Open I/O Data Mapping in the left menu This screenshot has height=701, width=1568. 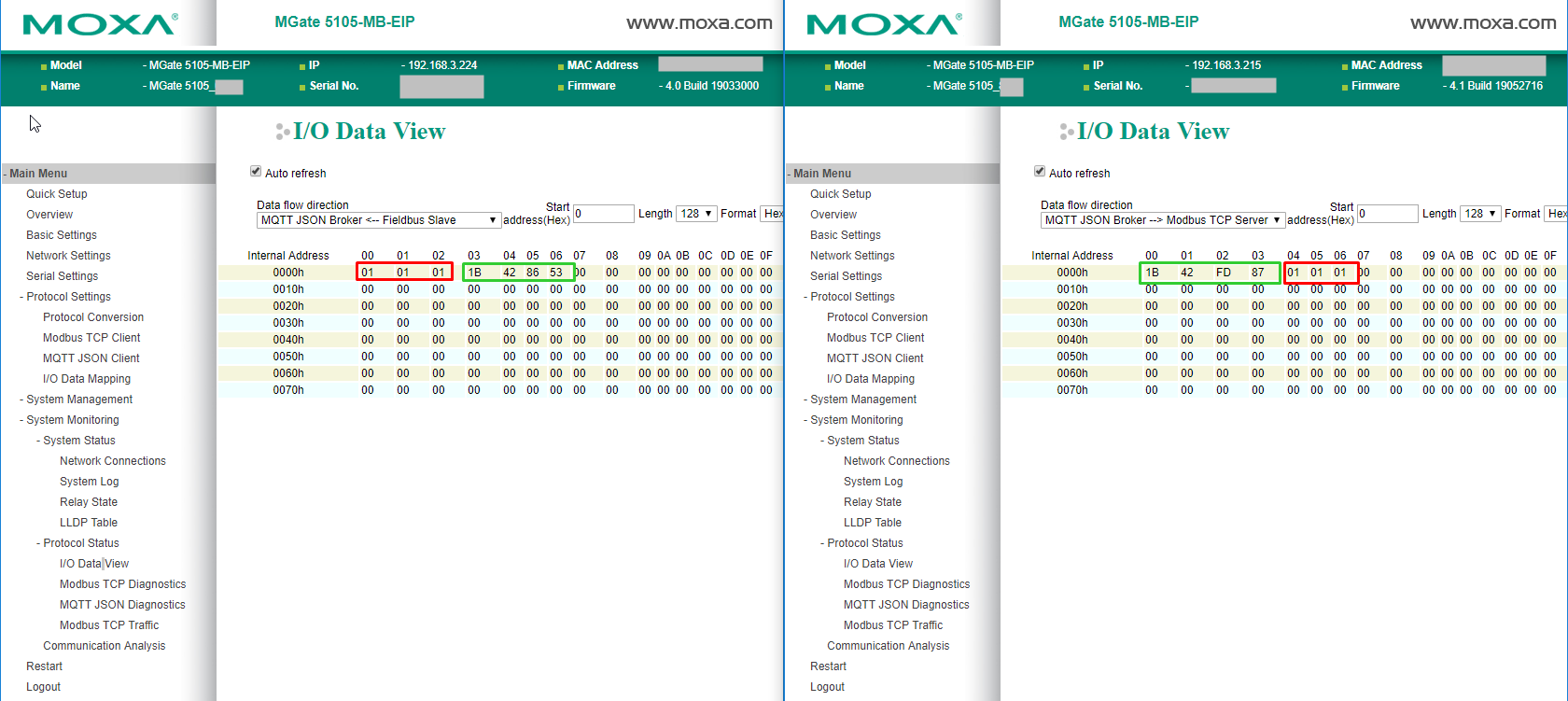pyautogui.click(x=87, y=379)
